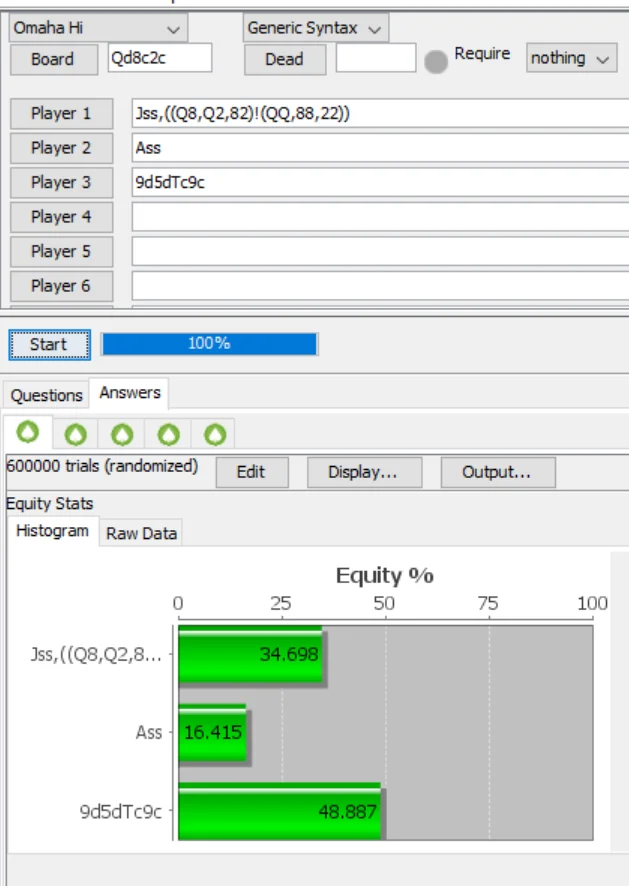This screenshot has height=886, width=629.
Task: Open the Omaha Hi game dropdown
Action: [98, 28]
